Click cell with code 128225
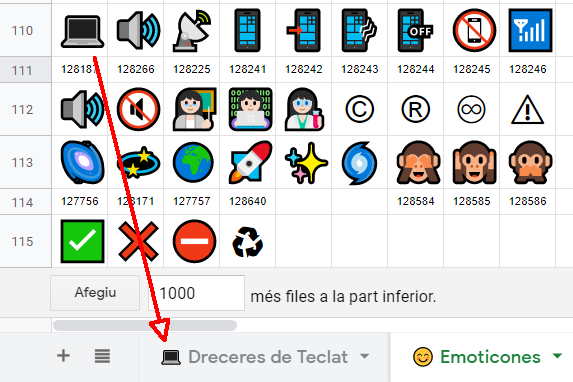Viewport: 573px width, 382px height. [x=191, y=69]
